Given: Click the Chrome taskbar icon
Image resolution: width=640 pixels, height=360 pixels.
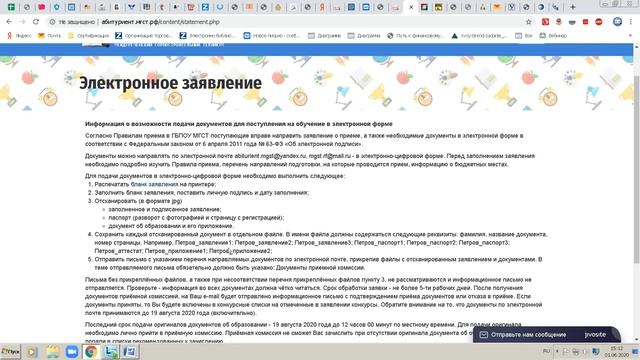Looking at the screenshot, I should click(x=91, y=352).
